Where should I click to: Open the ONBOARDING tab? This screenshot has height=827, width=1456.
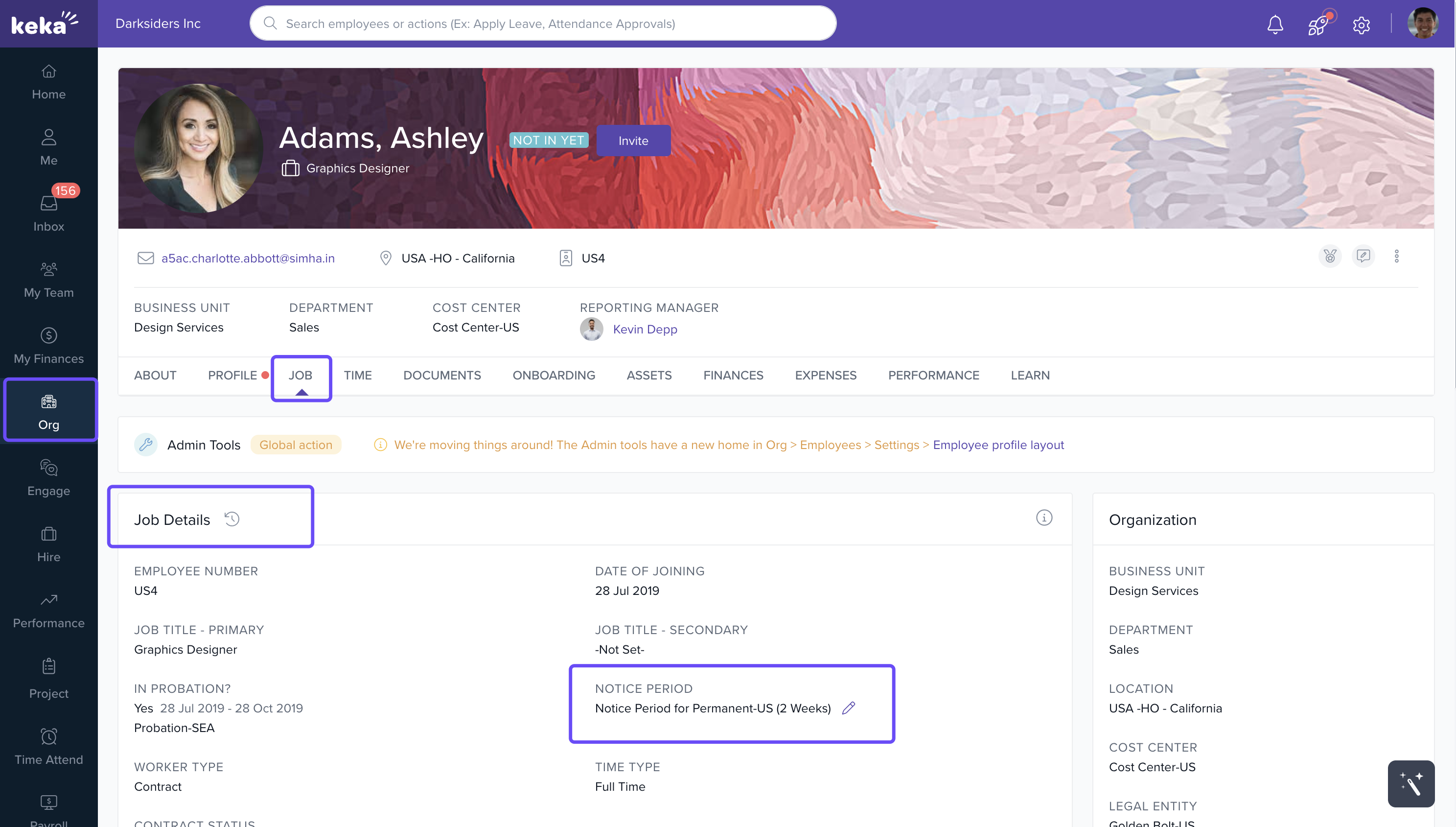(554, 375)
